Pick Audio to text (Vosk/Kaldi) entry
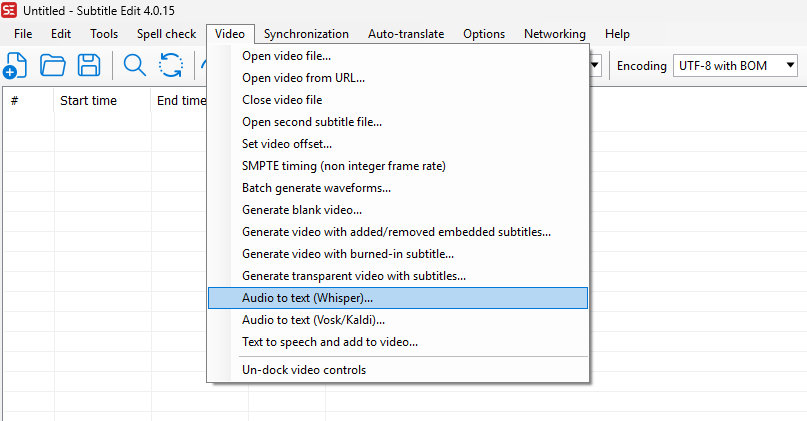807x421 pixels. coord(313,320)
